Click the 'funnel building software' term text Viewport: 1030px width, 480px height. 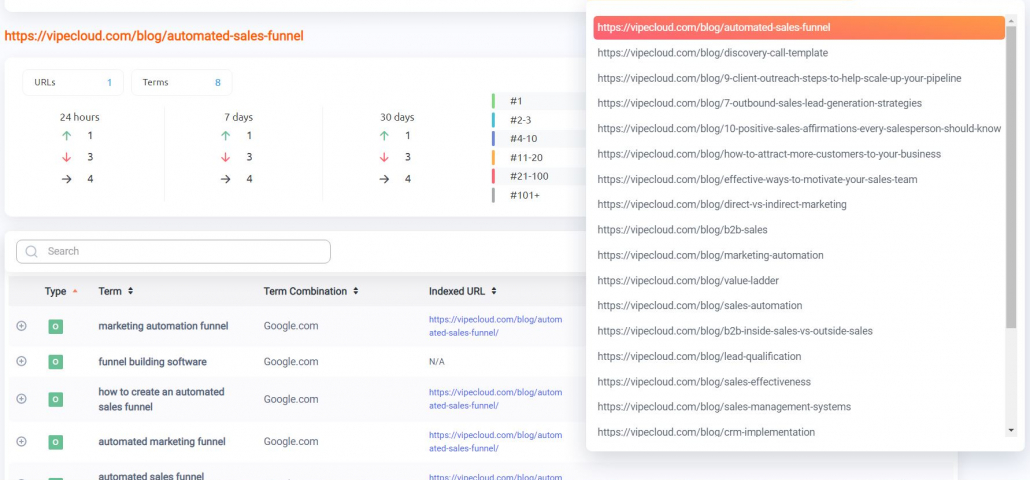(x=152, y=362)
